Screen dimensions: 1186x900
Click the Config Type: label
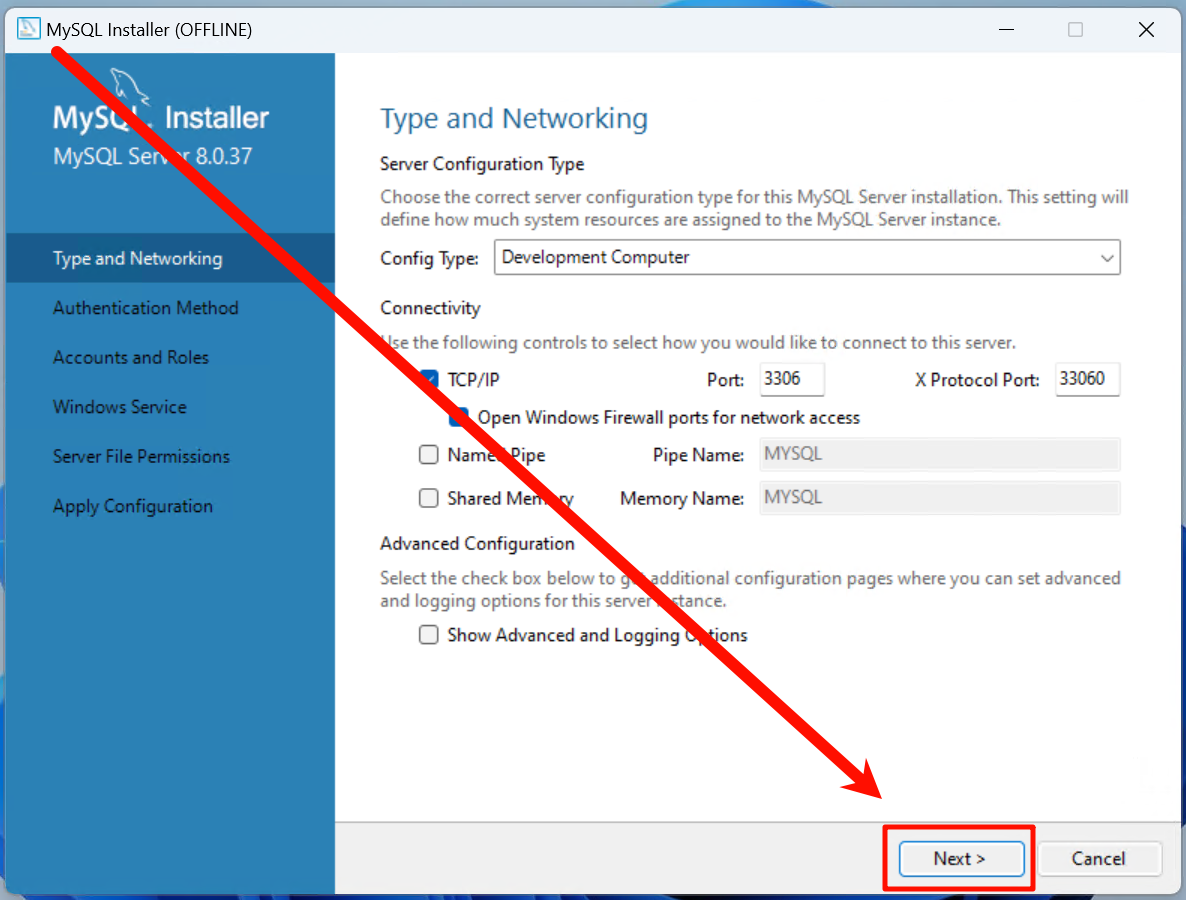(430, 259)
